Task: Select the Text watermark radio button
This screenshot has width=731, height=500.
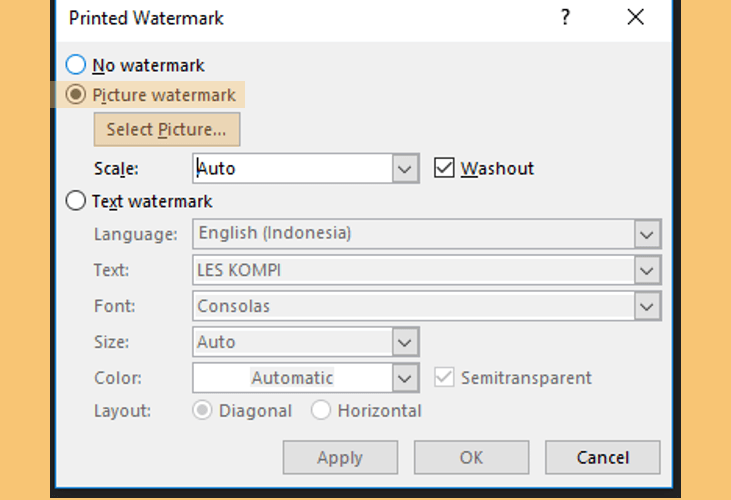Action: click(76, 201)
